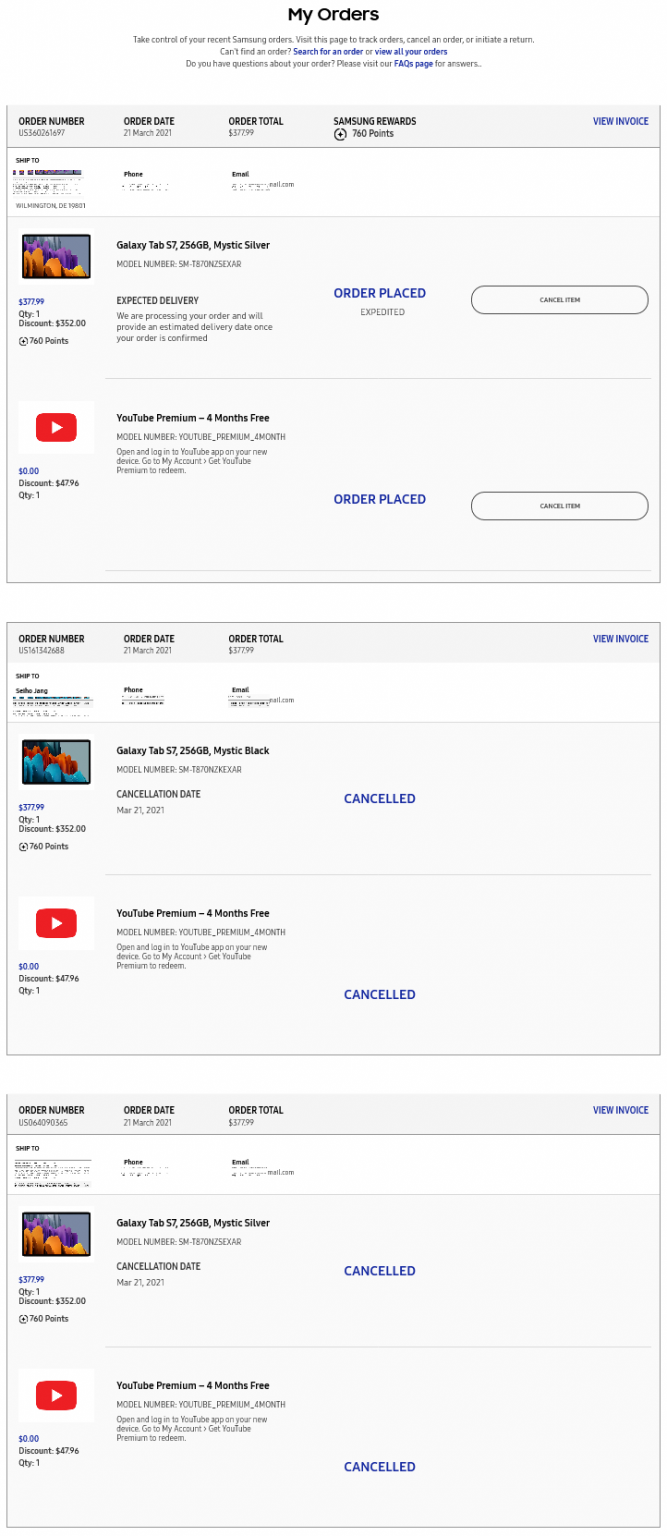Click the YouTube logo in order US064090365
This screenshot has height=1536, width=667.
[56, 1395]
